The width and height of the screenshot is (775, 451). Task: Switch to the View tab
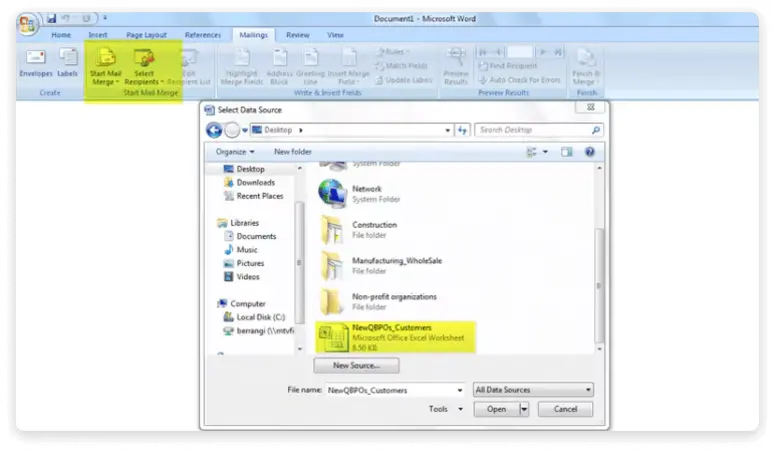pyautogui.click(x=335, y=35)
